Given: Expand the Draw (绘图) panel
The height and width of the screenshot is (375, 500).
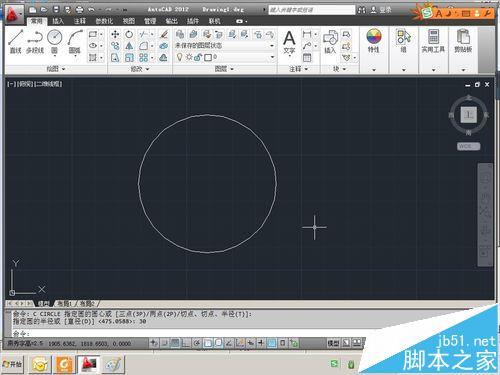Looking at the screenshot, I should point(56,69).
